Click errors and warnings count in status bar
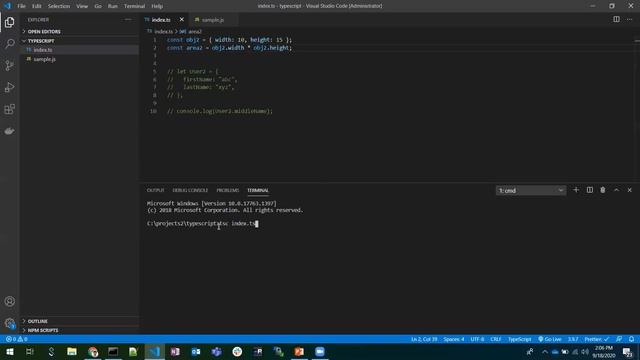The width and height of the screenshot is (640, 360). coord(17,339)
